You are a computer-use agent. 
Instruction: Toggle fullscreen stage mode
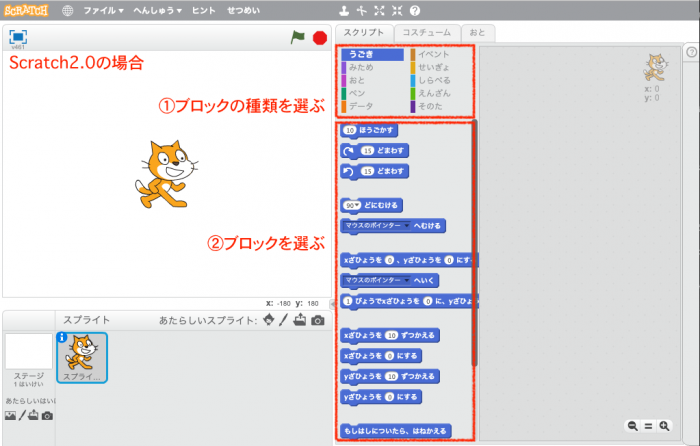click(x=18, y=37)
